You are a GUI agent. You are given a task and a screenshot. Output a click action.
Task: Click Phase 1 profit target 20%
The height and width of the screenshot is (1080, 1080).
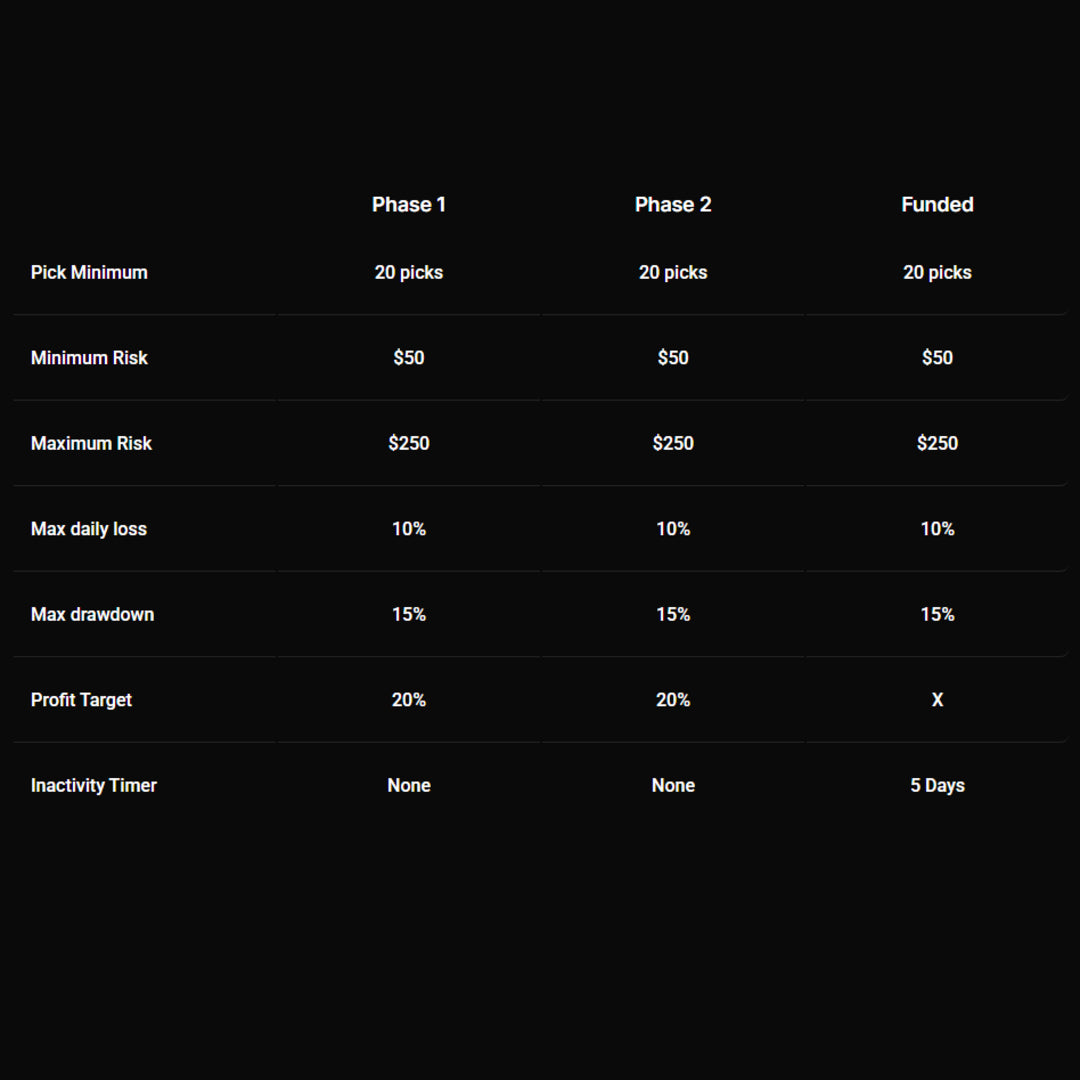[x=408, y=700]
